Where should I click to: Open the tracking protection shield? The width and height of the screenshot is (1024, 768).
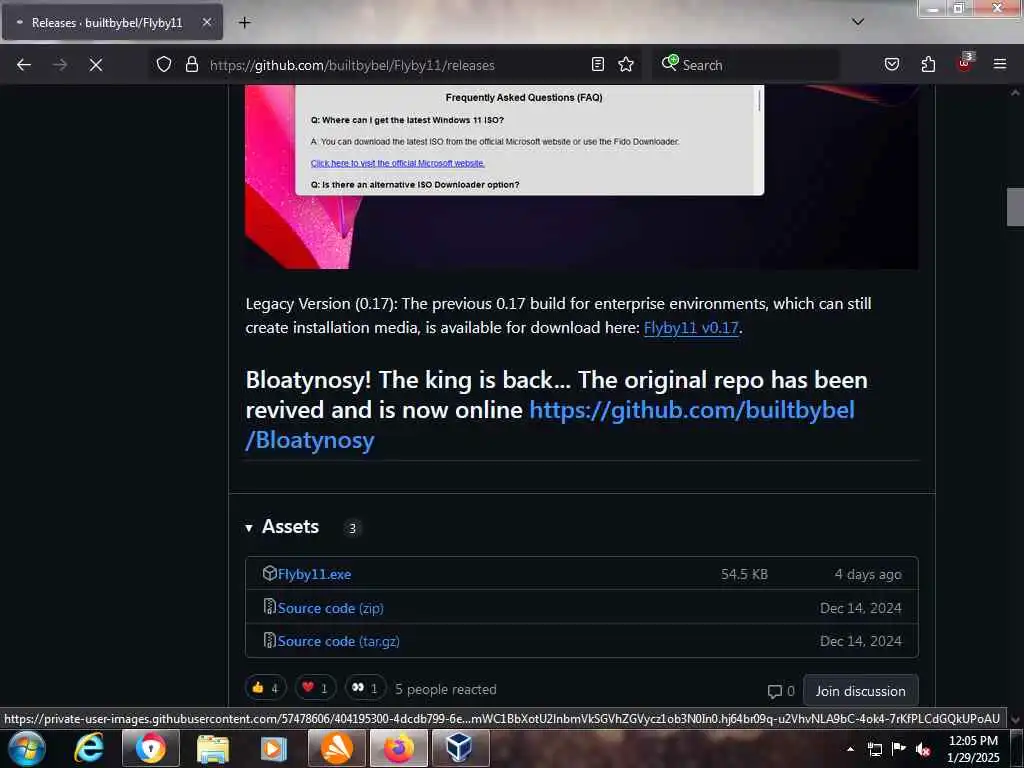click(164, 65)
